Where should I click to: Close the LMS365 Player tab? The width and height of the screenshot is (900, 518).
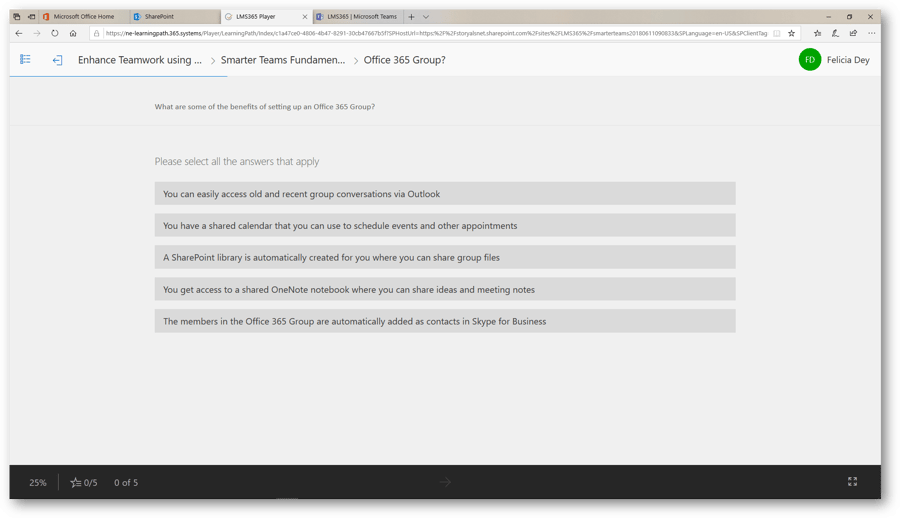[x=305, y=17]
